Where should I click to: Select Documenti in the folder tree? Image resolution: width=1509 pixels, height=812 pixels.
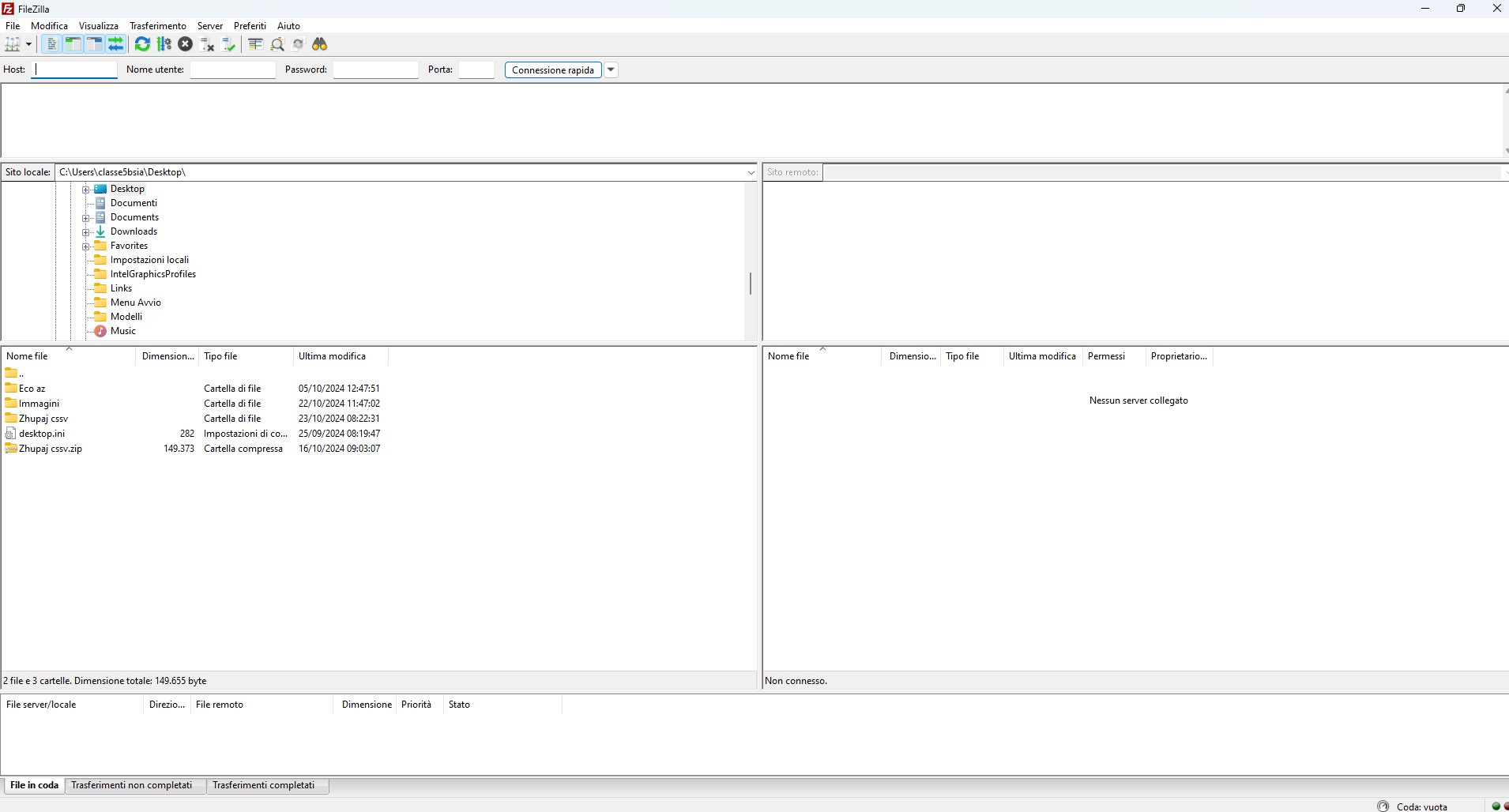click(134, 203)
